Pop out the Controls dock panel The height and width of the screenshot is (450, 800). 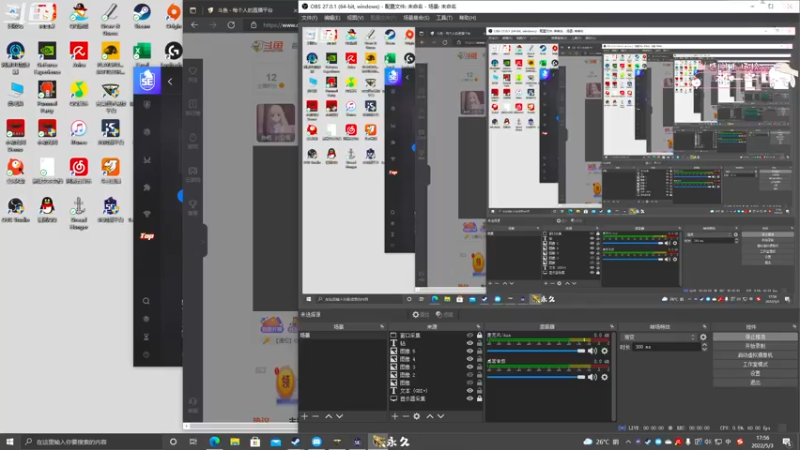[794, 327]
